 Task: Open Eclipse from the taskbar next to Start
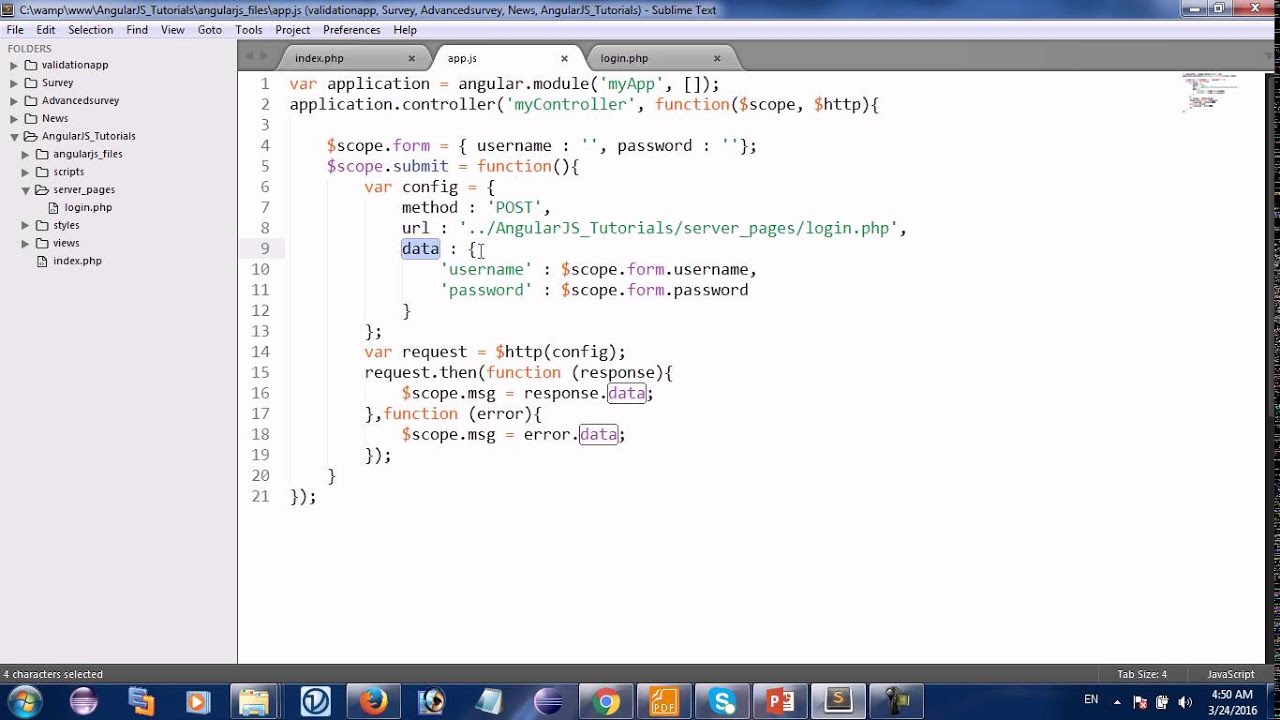pos(84,701)
